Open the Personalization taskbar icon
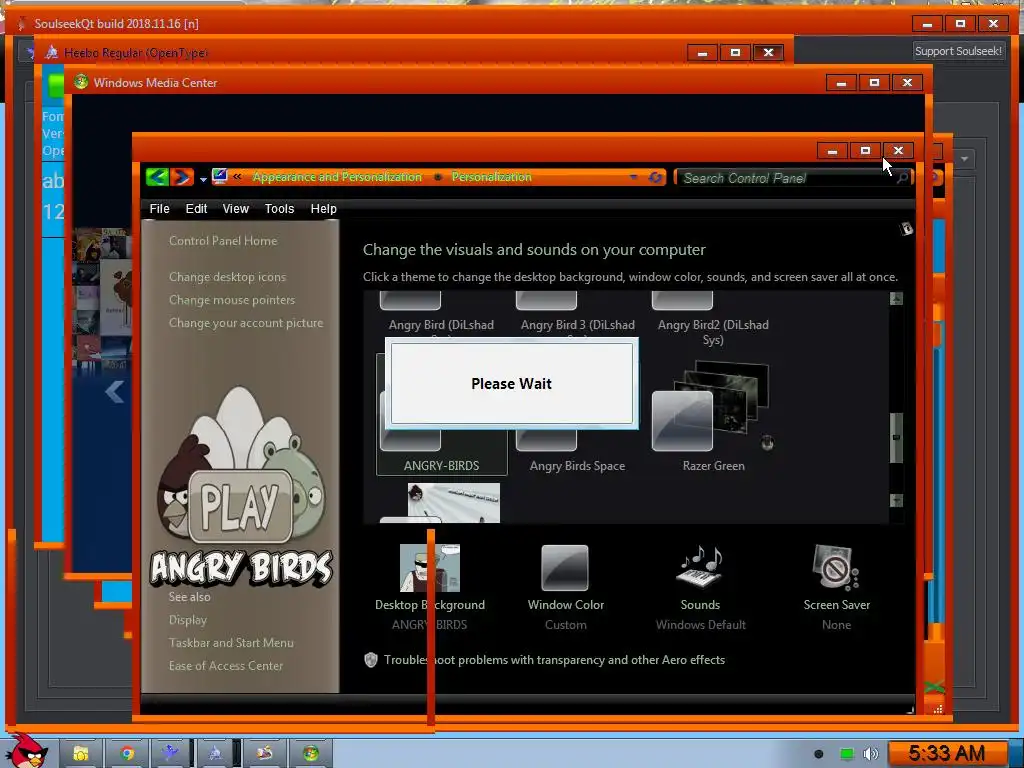 point(264,754)
